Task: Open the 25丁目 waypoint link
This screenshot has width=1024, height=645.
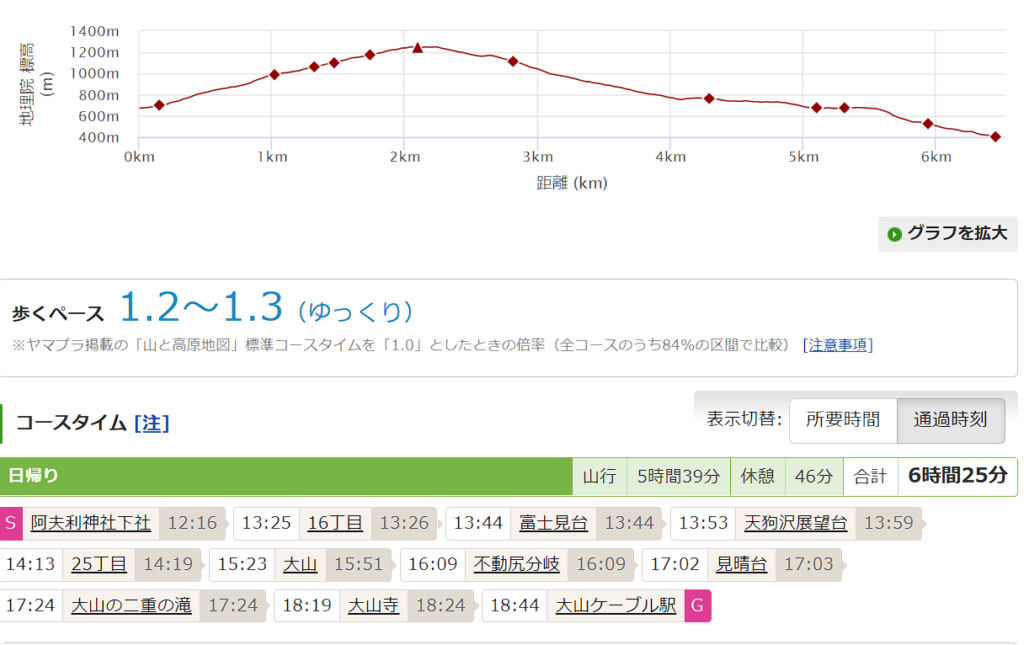Action: click(99, 564)
